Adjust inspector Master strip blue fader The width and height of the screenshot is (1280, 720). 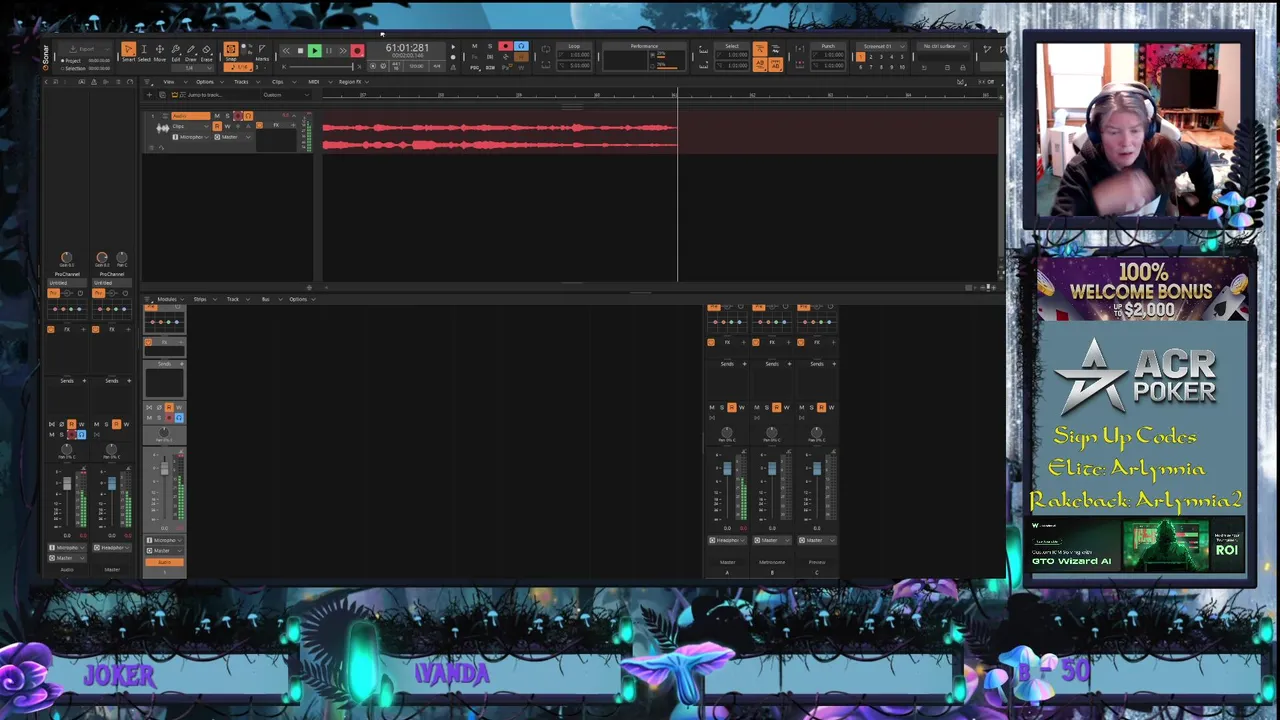click(111, 484)
